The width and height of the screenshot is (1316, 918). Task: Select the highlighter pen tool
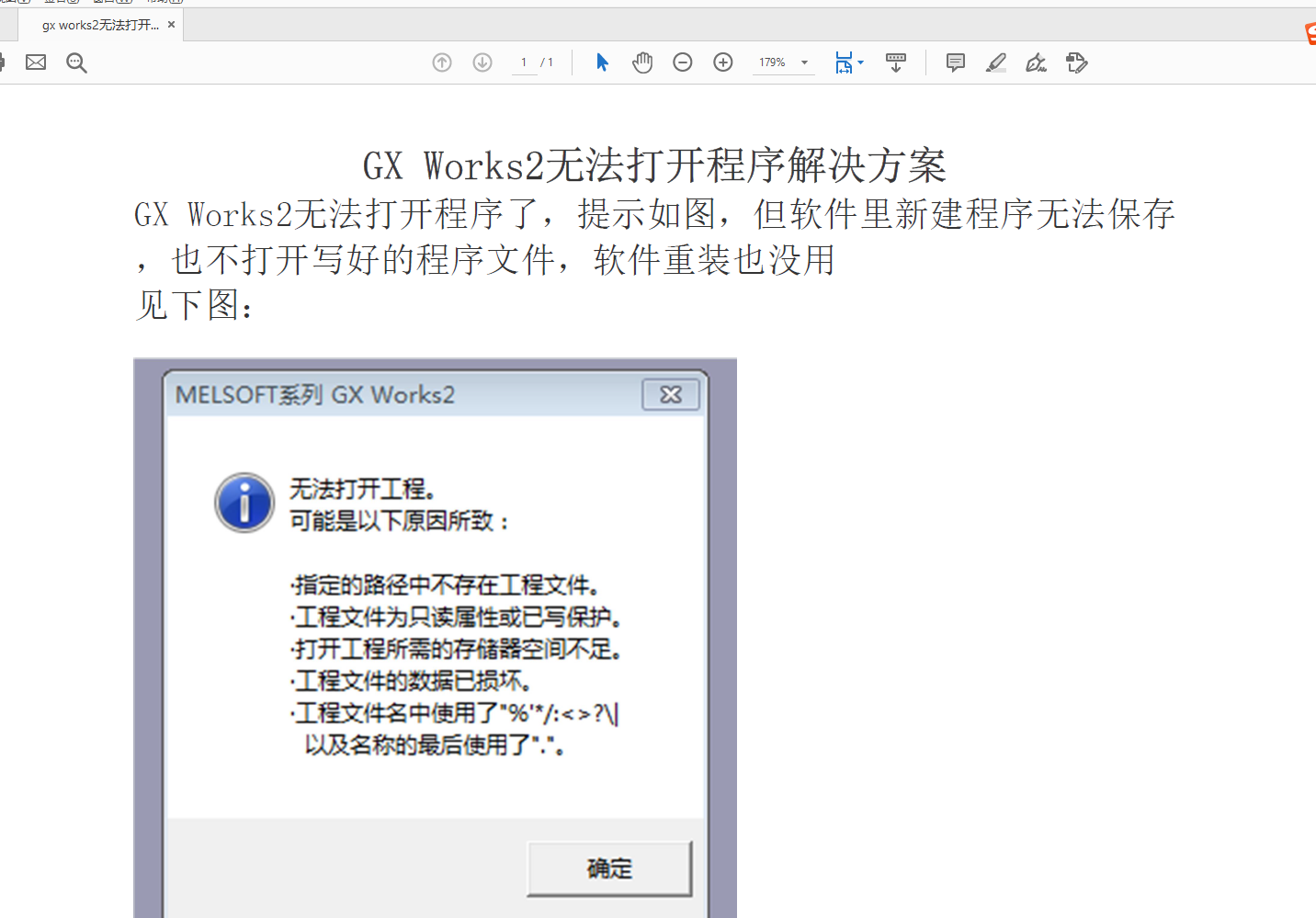pos(996,62)
